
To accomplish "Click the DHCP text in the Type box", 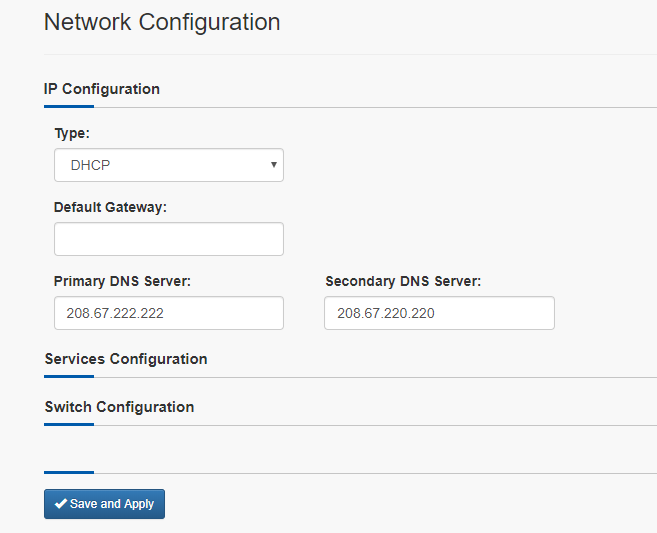I will pyautogui.click(x=91, y=165).
